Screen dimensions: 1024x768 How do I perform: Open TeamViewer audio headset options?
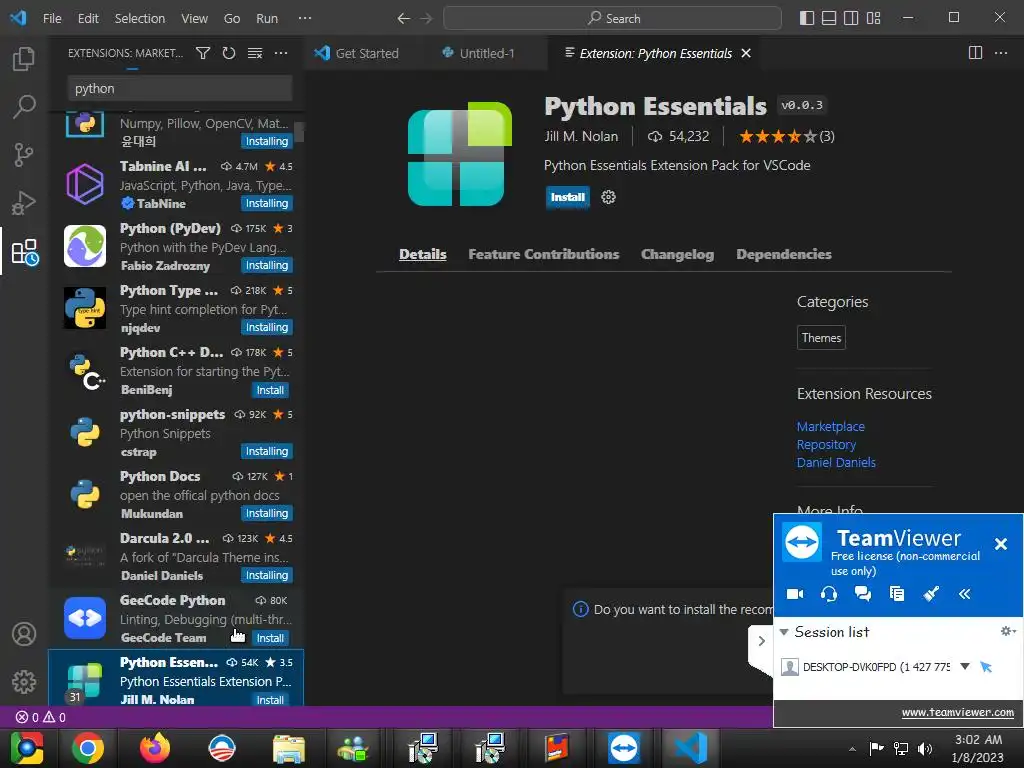829,594
